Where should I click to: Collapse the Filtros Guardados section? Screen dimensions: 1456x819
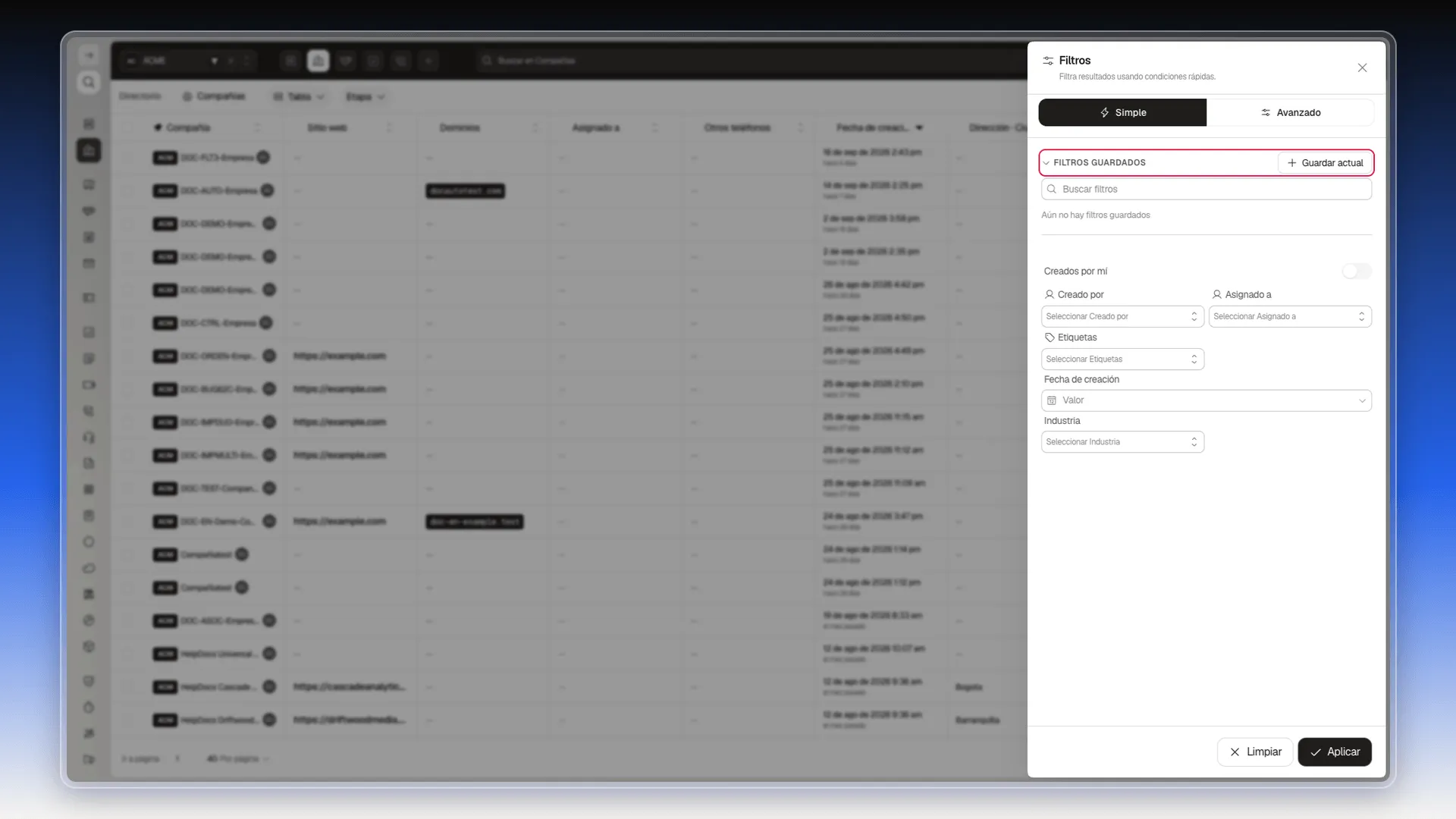coord(1046,163)
